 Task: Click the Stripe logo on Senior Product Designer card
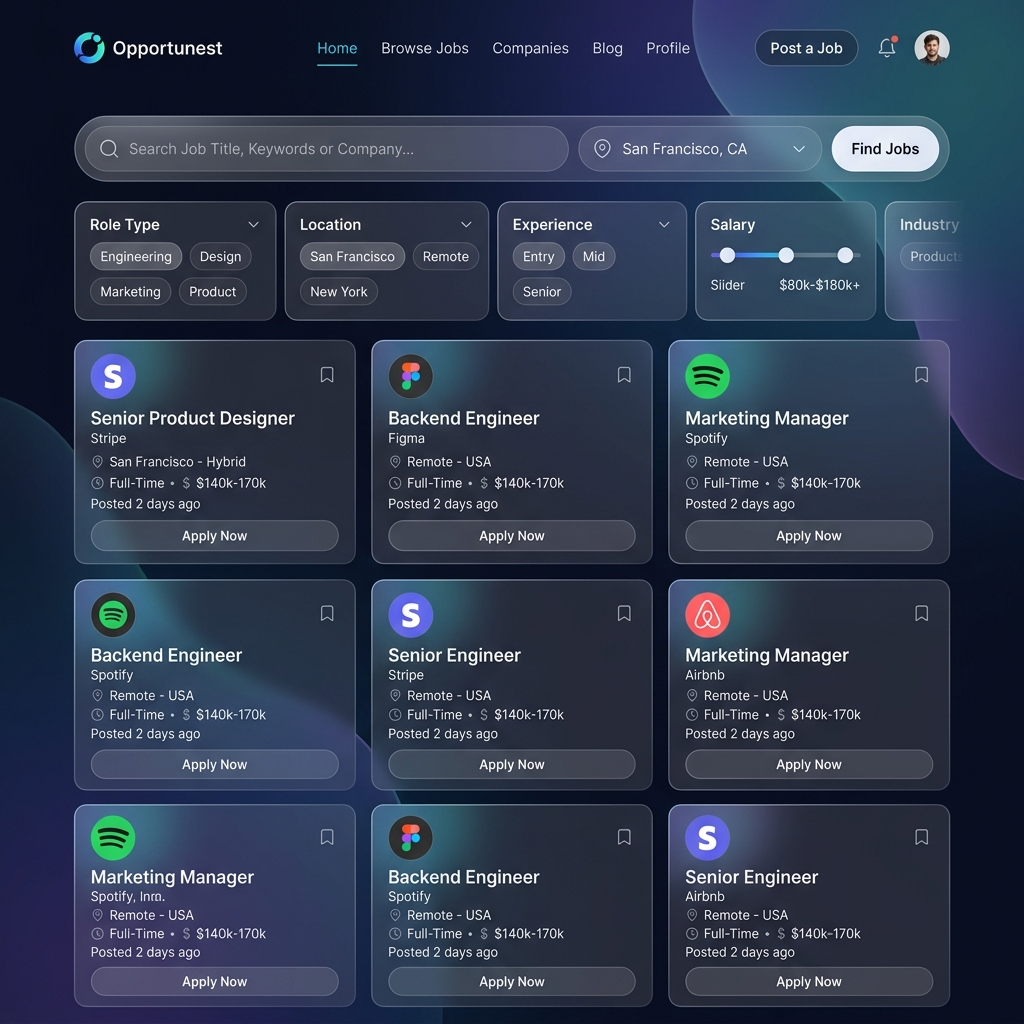[113, 376]
